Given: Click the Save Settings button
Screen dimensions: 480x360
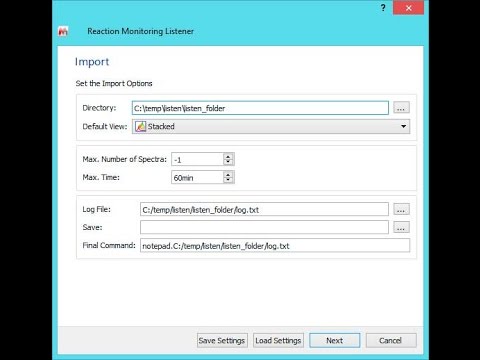Looking at the screenshot, I should pyautogui.click(x=222, y=340).
